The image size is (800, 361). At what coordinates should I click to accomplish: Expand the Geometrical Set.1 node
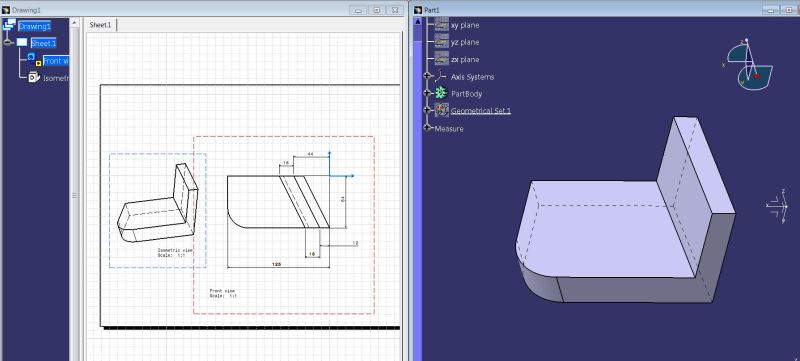click(428, 110)
